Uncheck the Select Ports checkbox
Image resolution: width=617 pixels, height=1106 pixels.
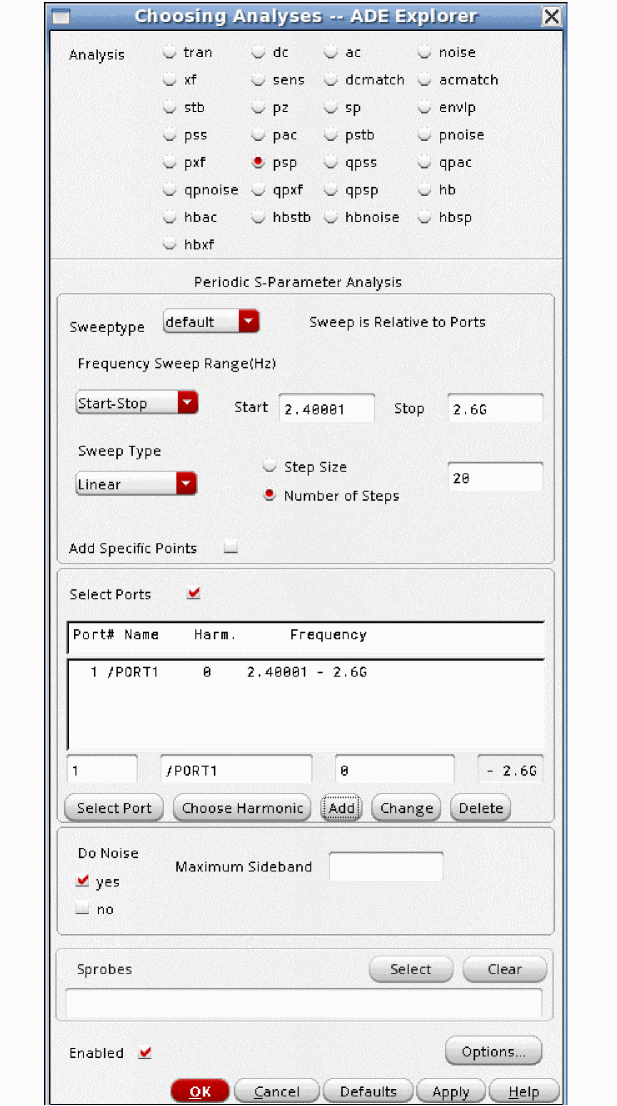[x=194, y=594]
